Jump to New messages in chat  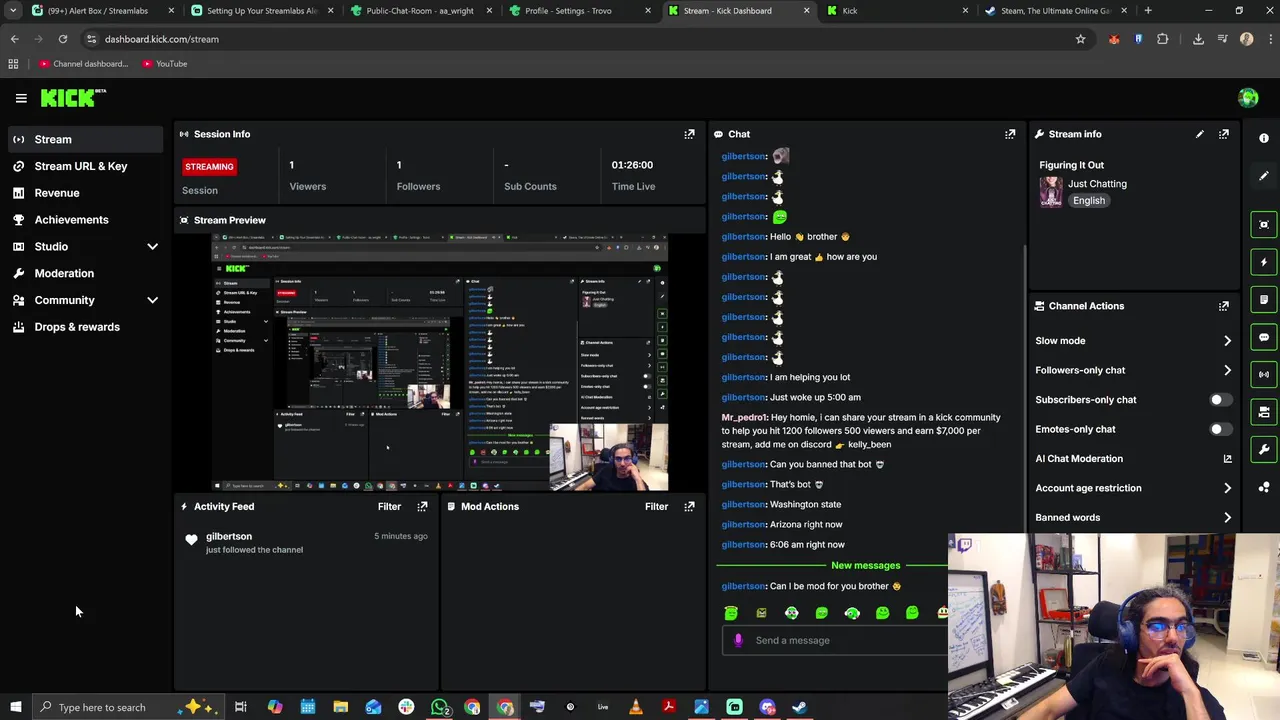[865, 566]
